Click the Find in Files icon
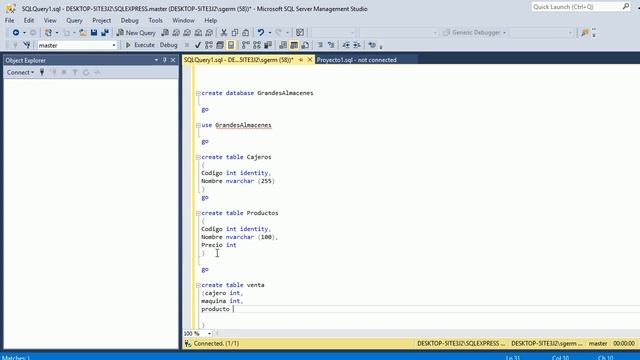This screenshot has height=360, width=640. pos(585,33)
